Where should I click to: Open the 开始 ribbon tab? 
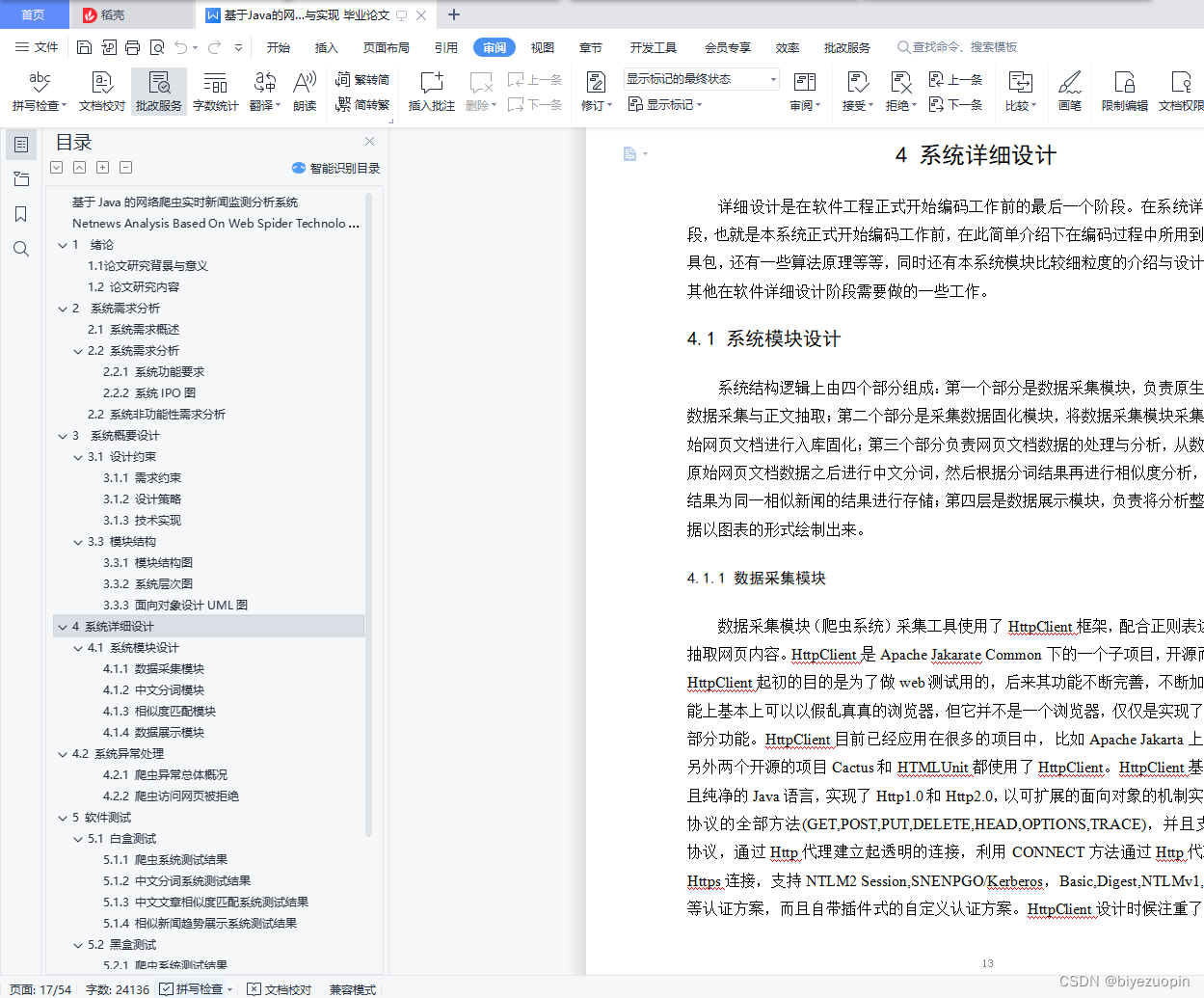(x=279, y=47)
